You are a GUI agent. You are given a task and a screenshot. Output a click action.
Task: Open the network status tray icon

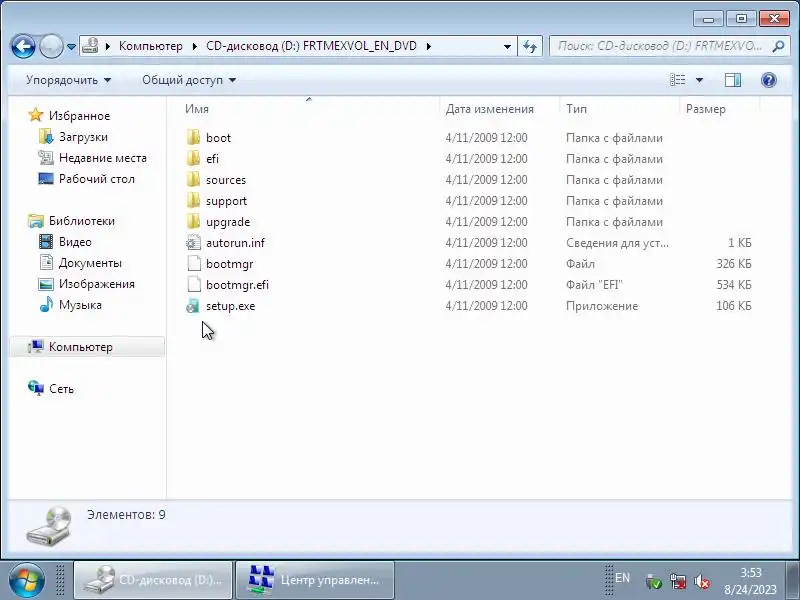point(678,582)
